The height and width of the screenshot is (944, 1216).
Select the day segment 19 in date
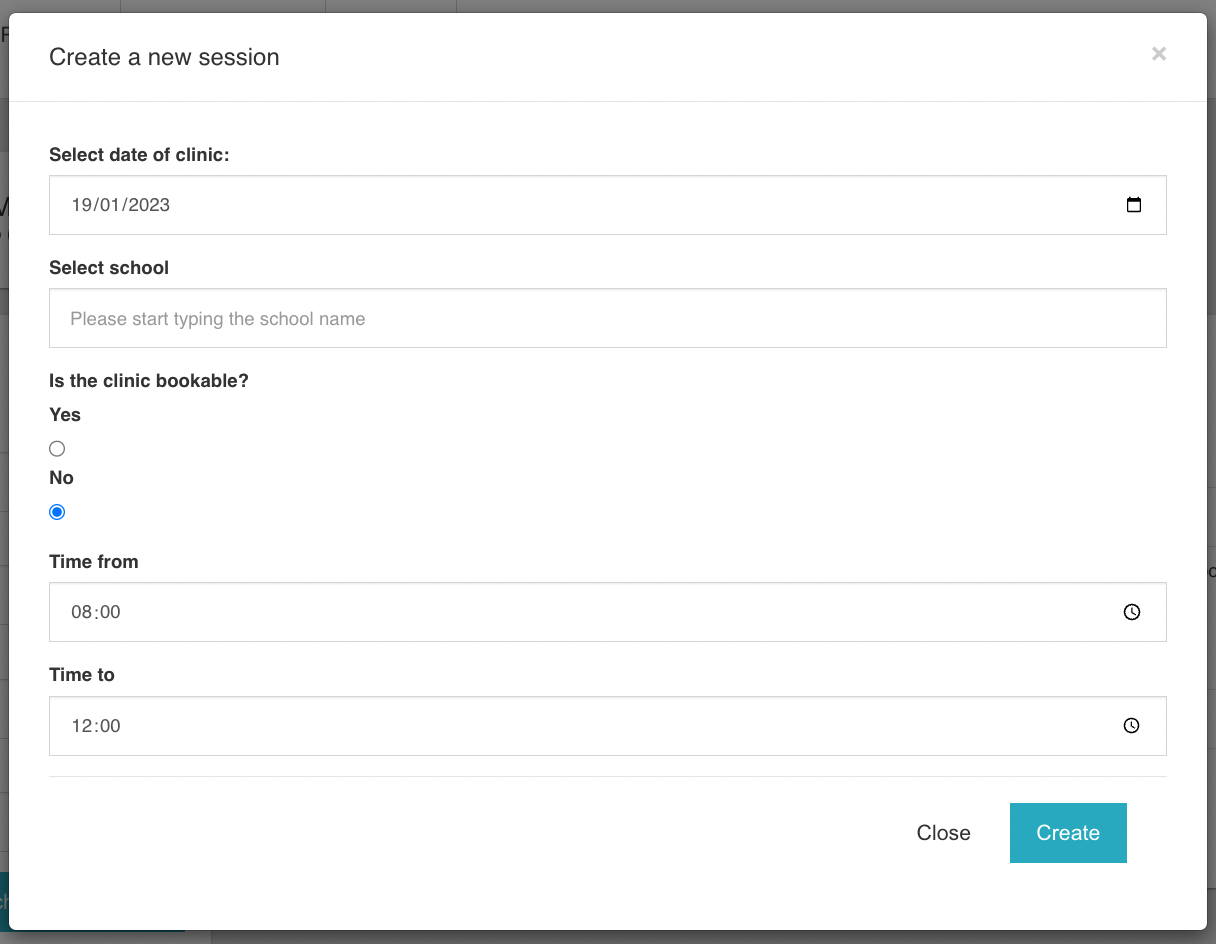point(81,205)
